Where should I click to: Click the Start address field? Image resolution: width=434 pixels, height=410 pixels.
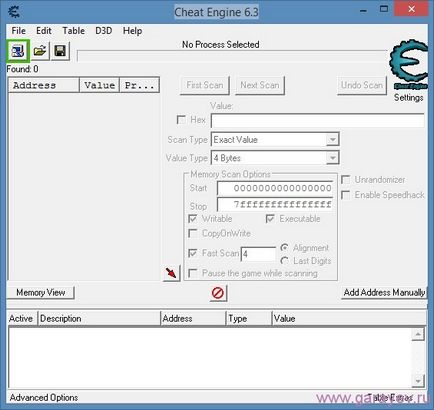[x=275, y=188]
